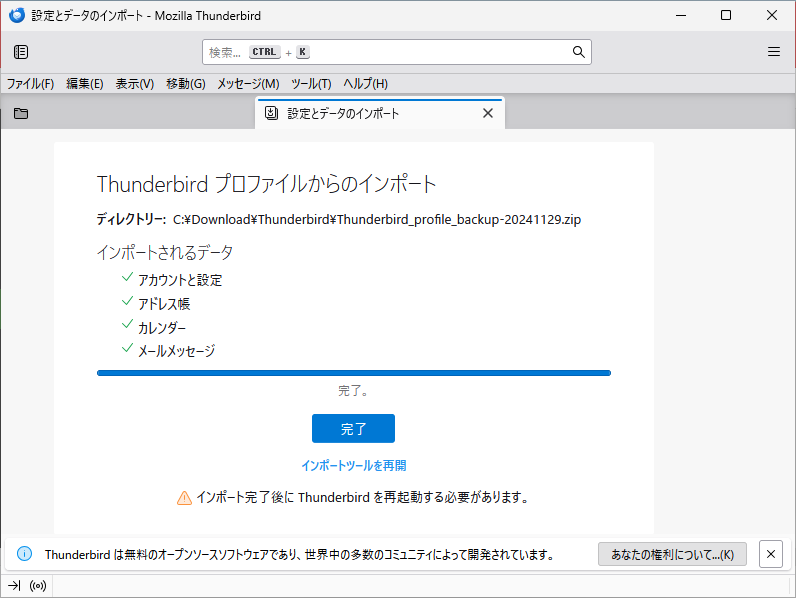Click the import icon on the tab
This screenshot has width=796, height=598.
pyautogui.click(x=272, y=113)
